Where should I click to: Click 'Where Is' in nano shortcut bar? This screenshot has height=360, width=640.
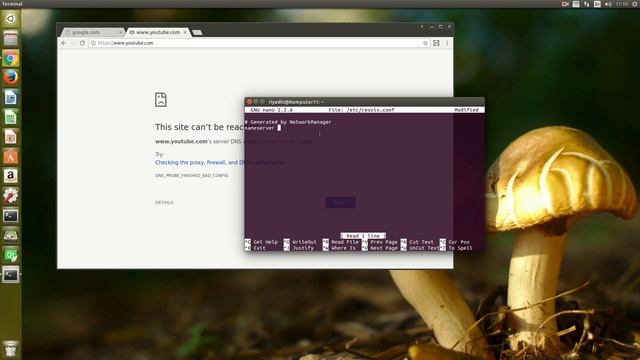pos(343,248)
